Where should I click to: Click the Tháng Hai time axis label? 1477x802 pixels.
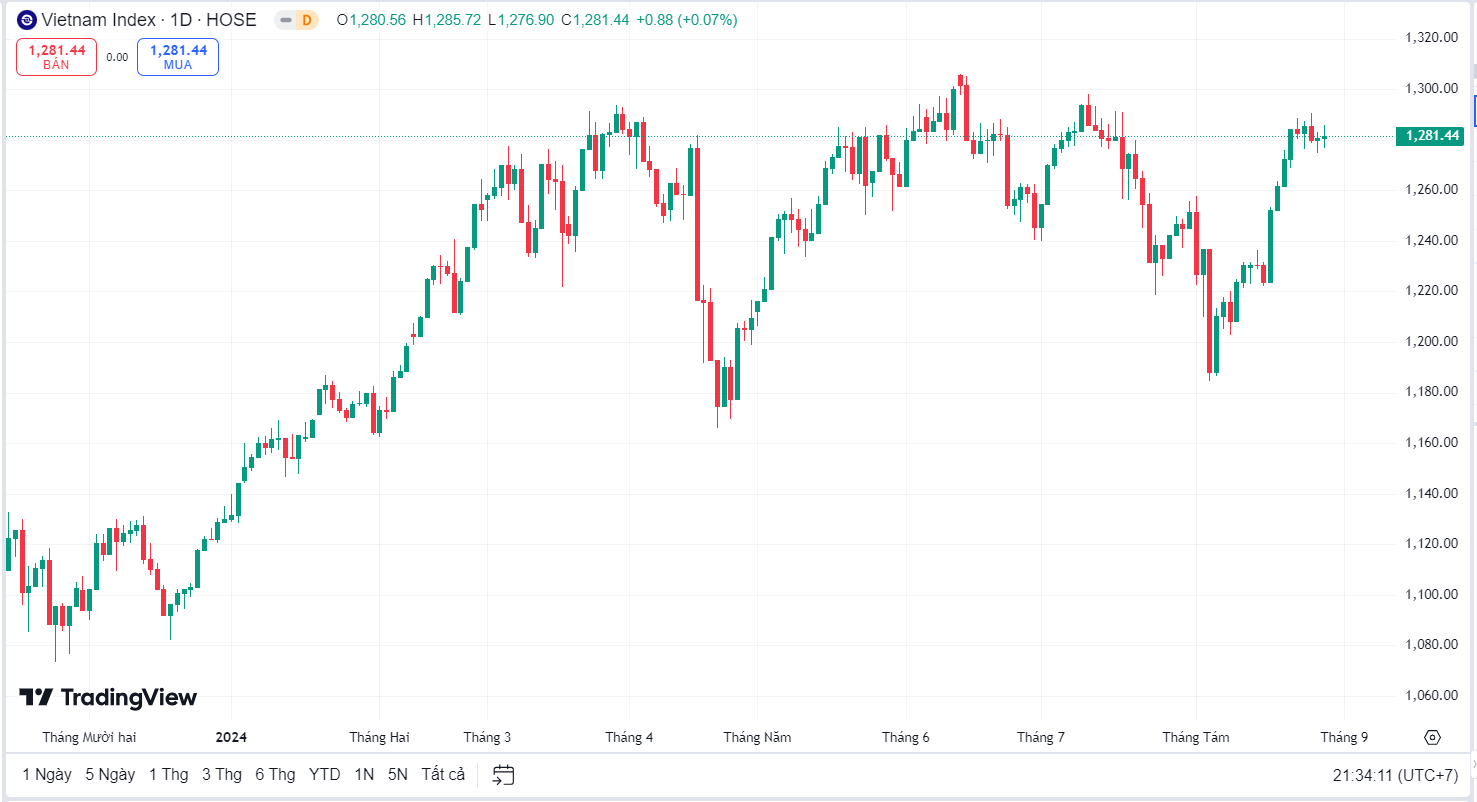click(x=379, y=738)
